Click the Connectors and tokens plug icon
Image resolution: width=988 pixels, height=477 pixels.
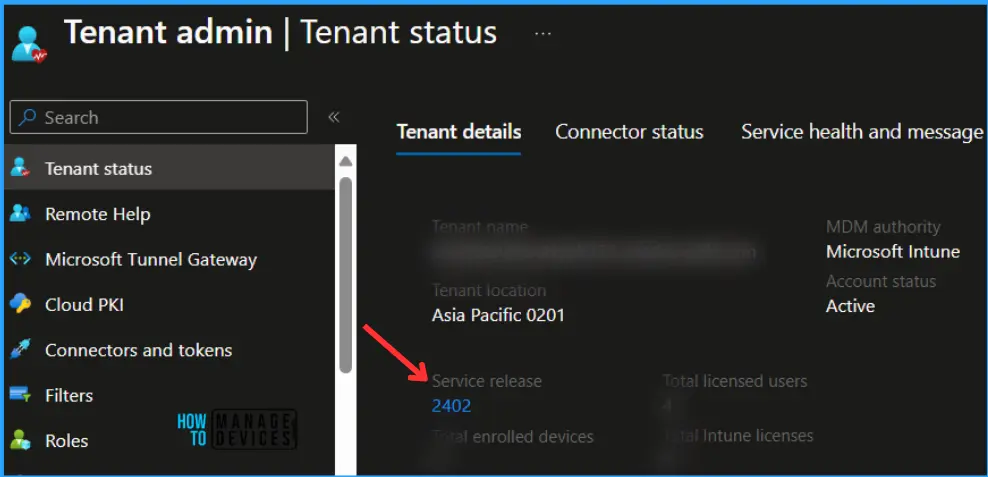tap(20, 350)
